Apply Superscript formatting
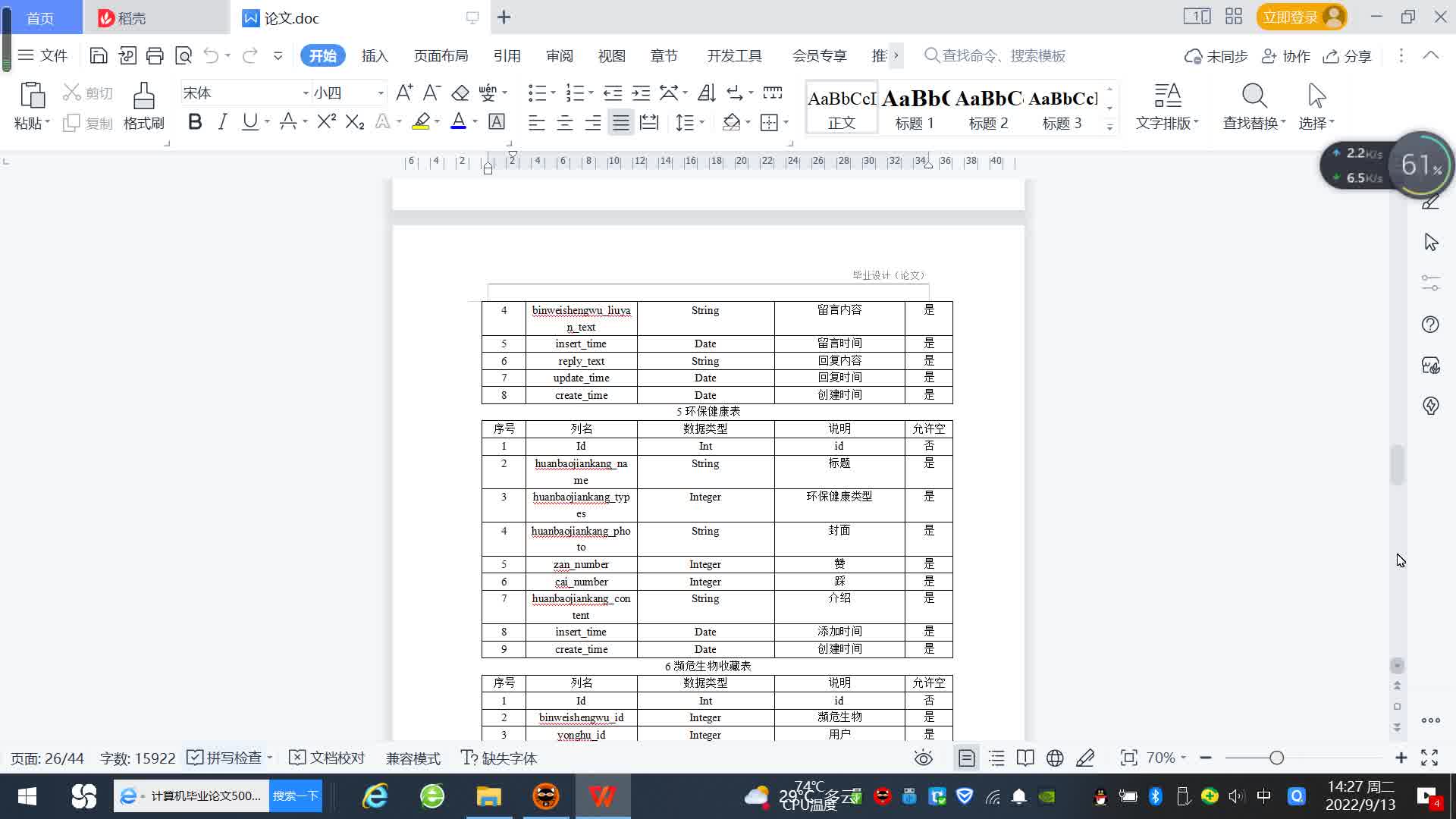 [x=327, y=121]
